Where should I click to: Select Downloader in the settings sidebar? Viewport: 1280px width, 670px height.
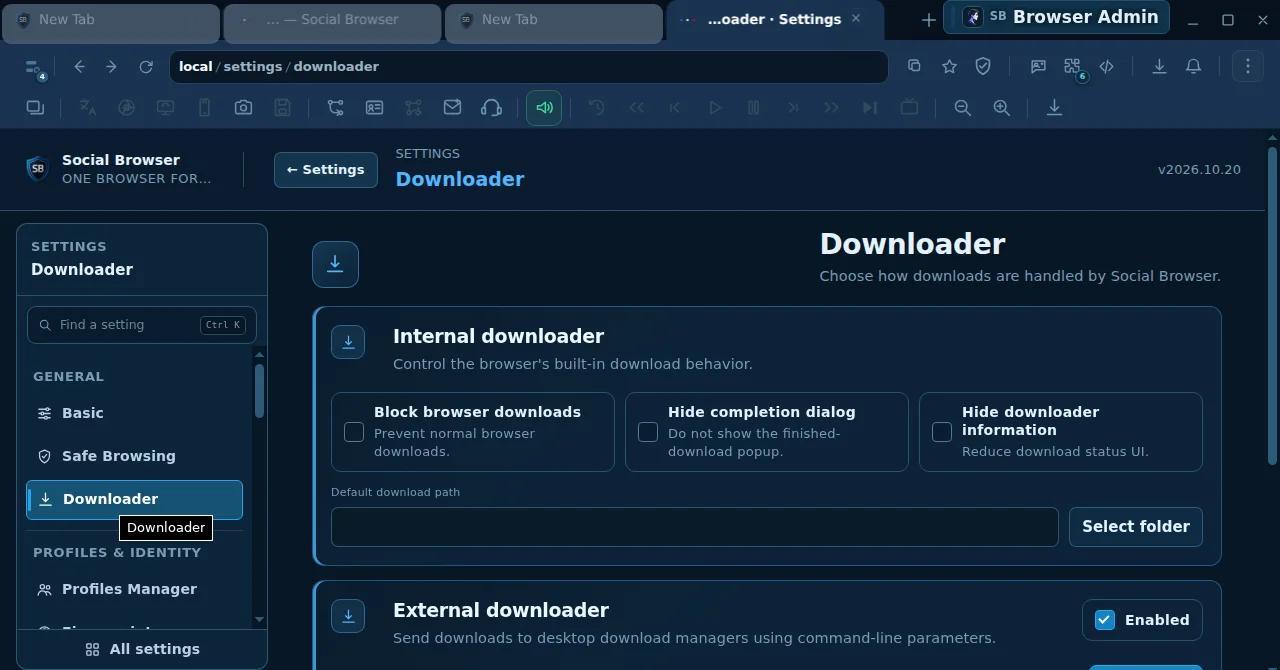134,499
